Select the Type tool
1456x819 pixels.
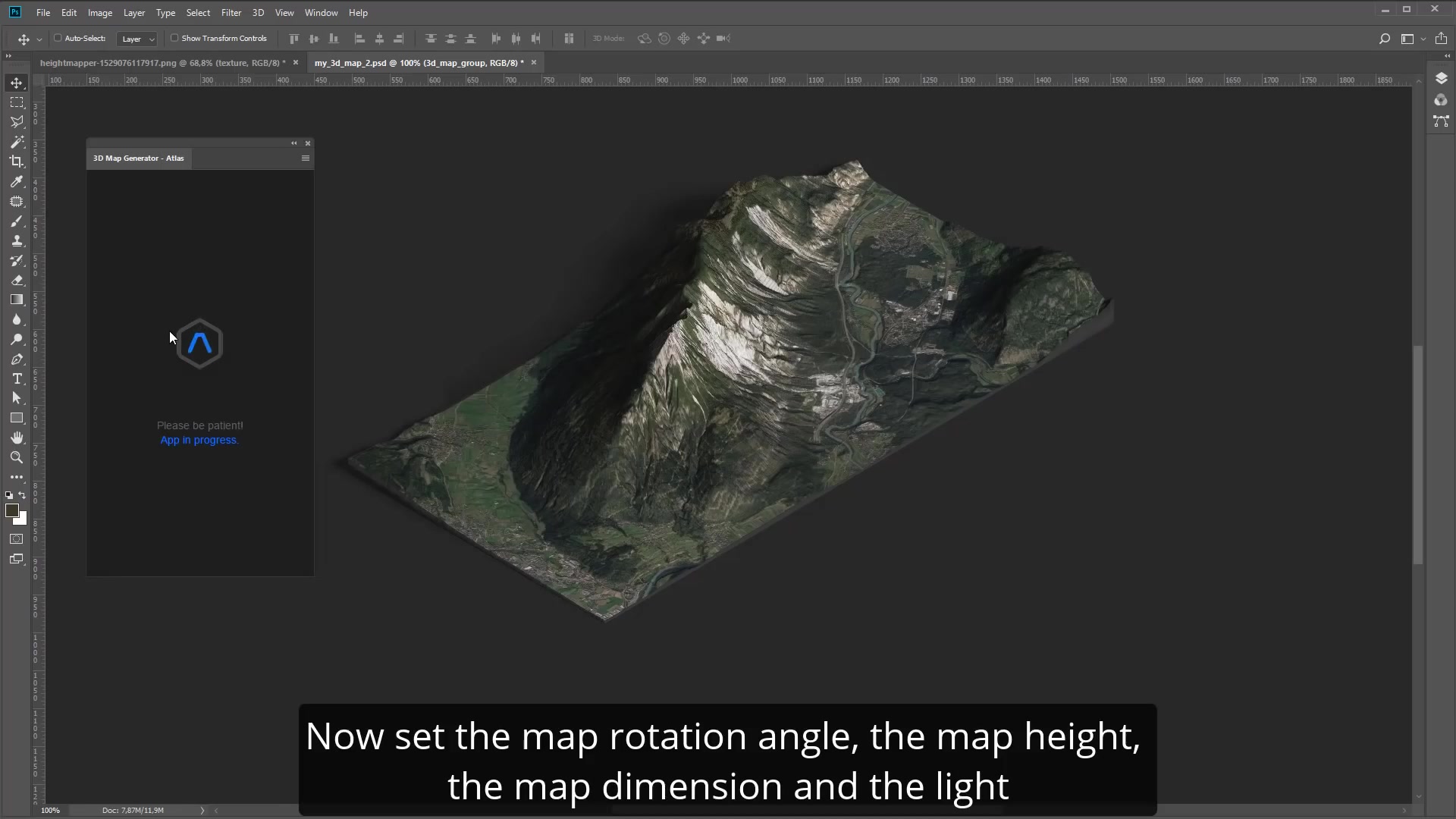tap(17, 378)
